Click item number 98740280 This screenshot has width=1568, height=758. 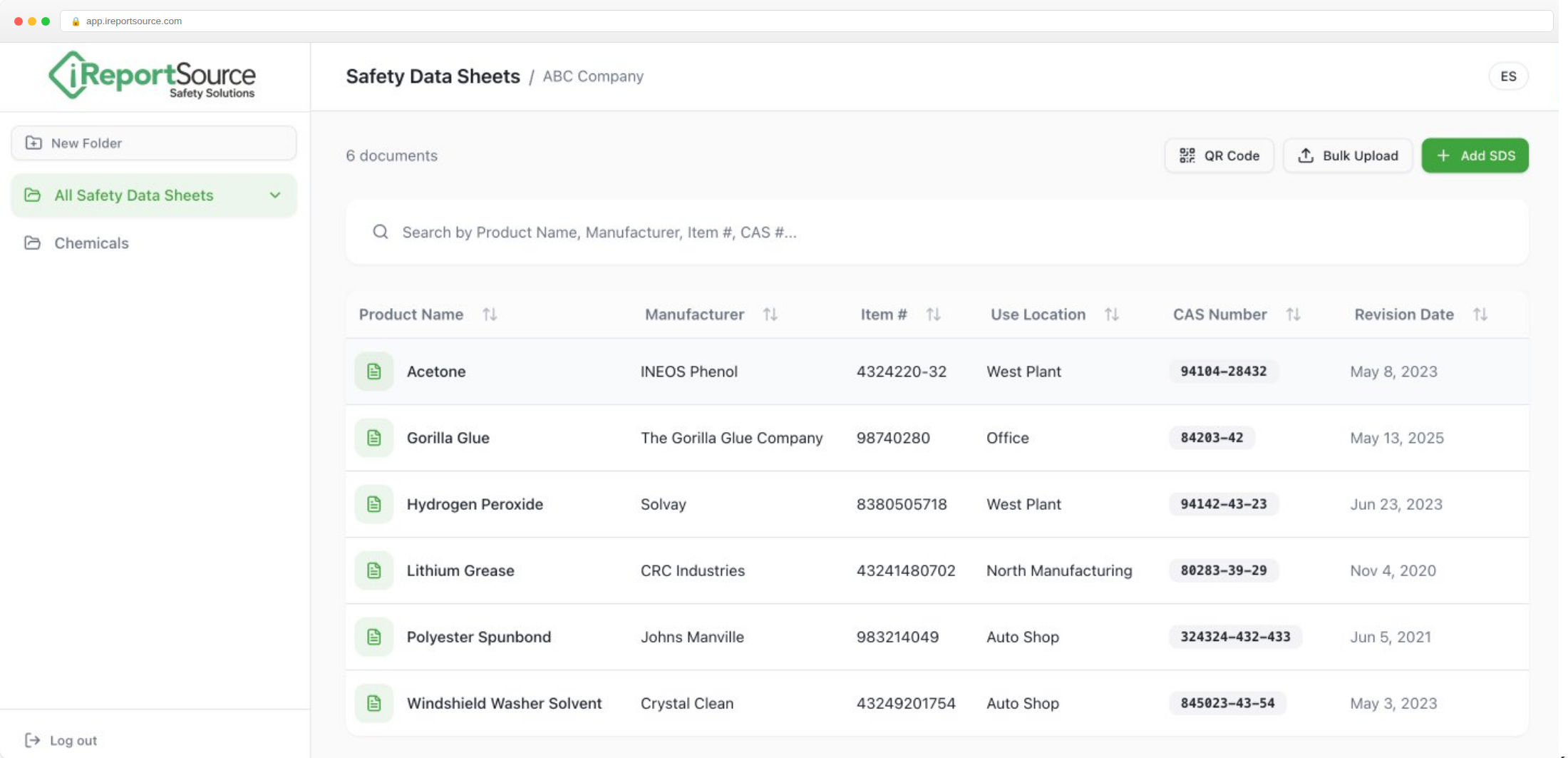click(x=892, y=437)
